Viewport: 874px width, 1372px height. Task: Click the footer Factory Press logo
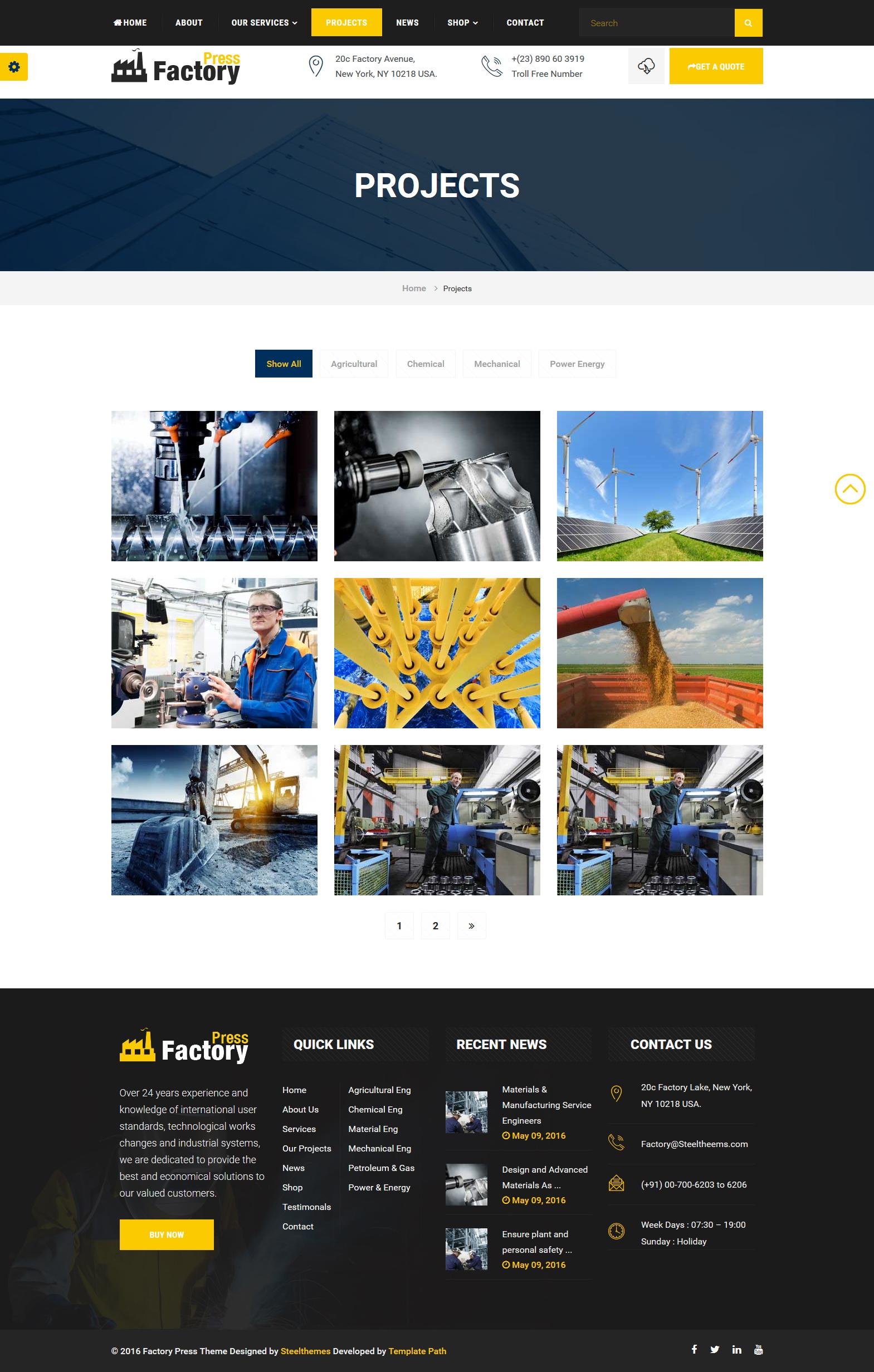[184, 1046]
